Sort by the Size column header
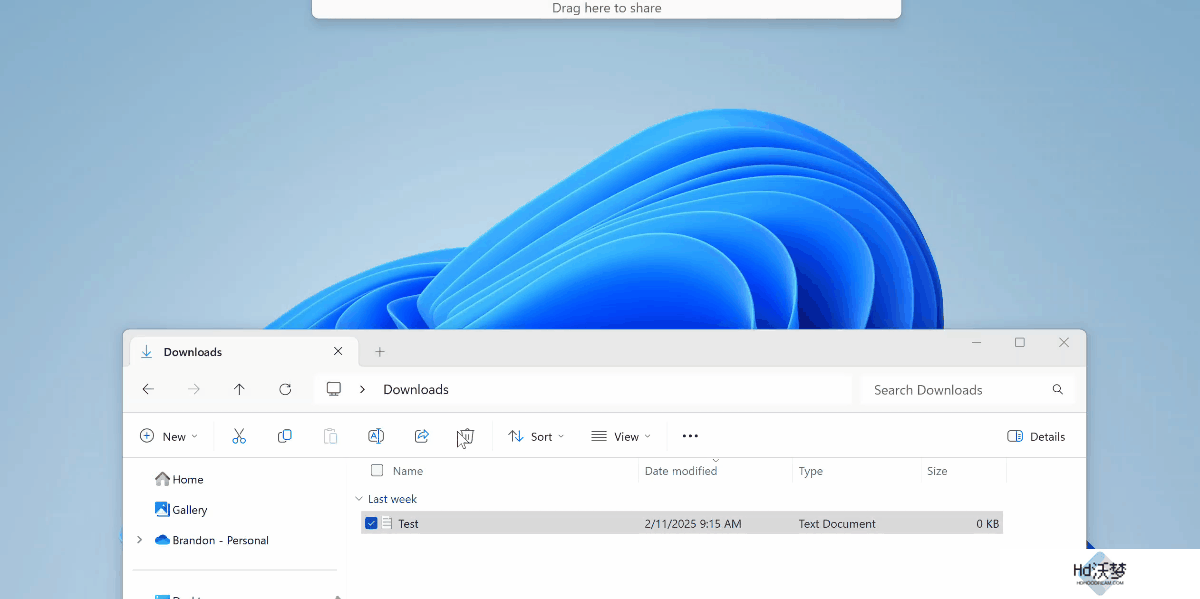The height and width of the screenshot is (599, 1200). coord(937,471)
